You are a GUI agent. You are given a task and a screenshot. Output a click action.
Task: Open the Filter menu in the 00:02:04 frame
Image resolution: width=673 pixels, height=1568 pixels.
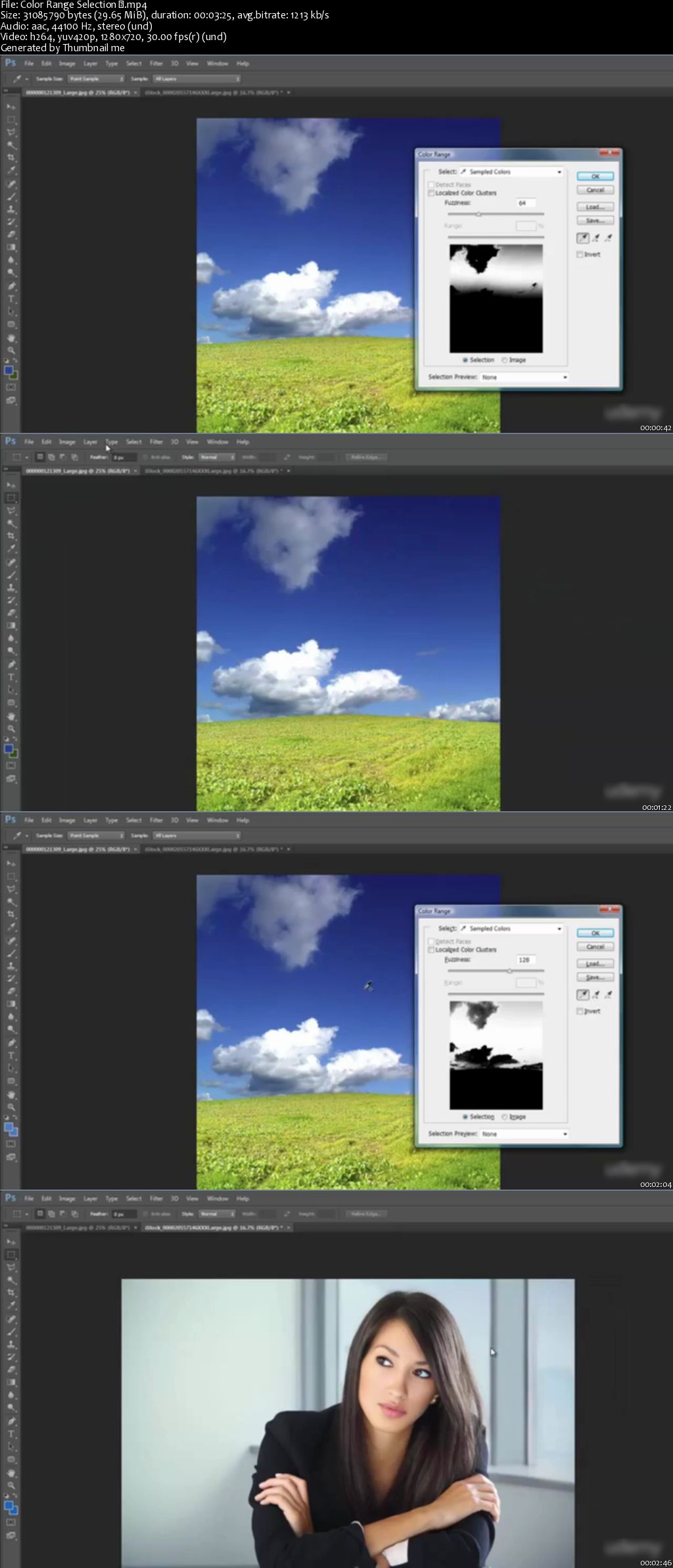pyautogui.click(x=156, y=820)
